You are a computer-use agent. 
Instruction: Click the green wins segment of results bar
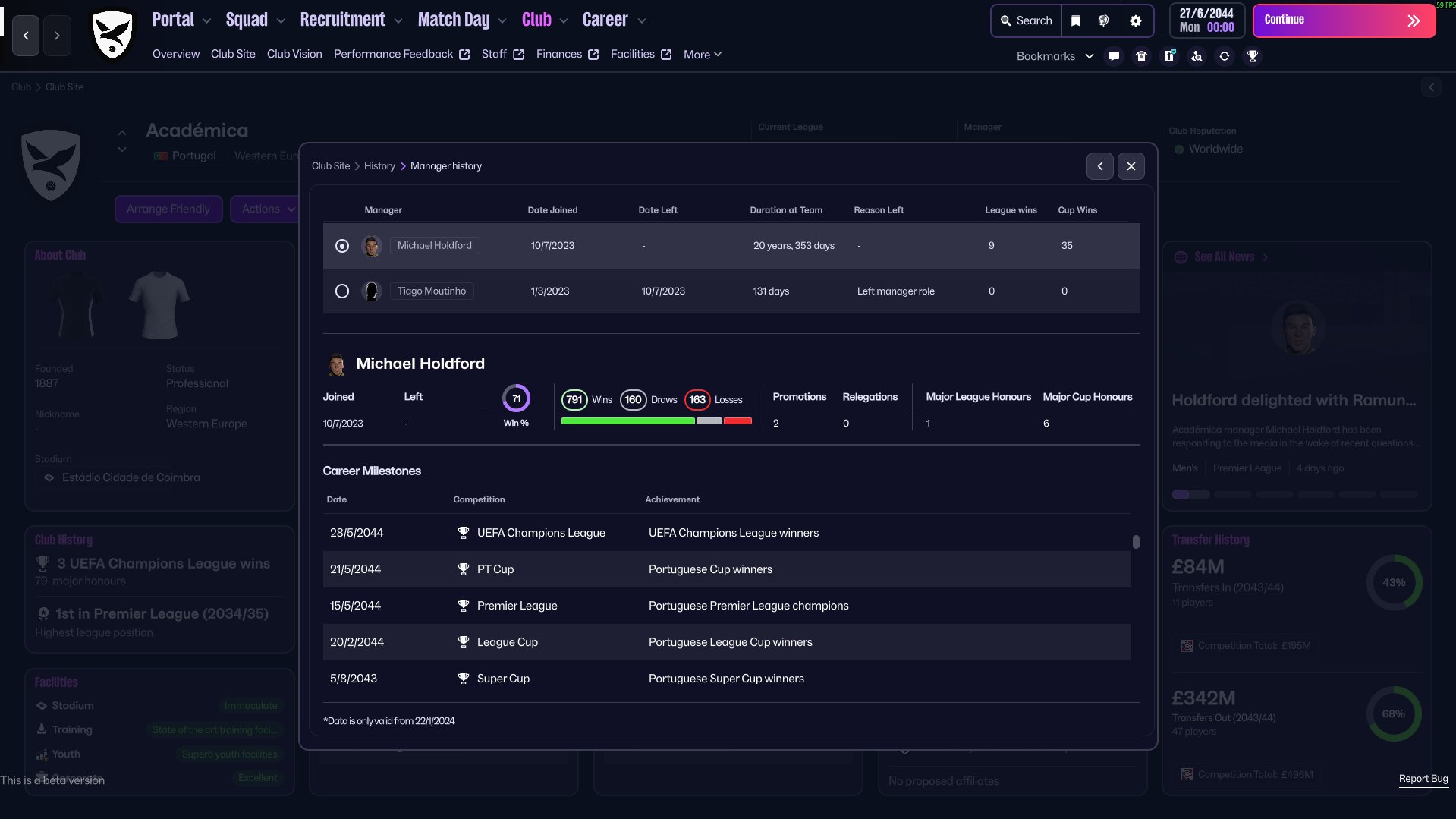(x=628, y=421)
